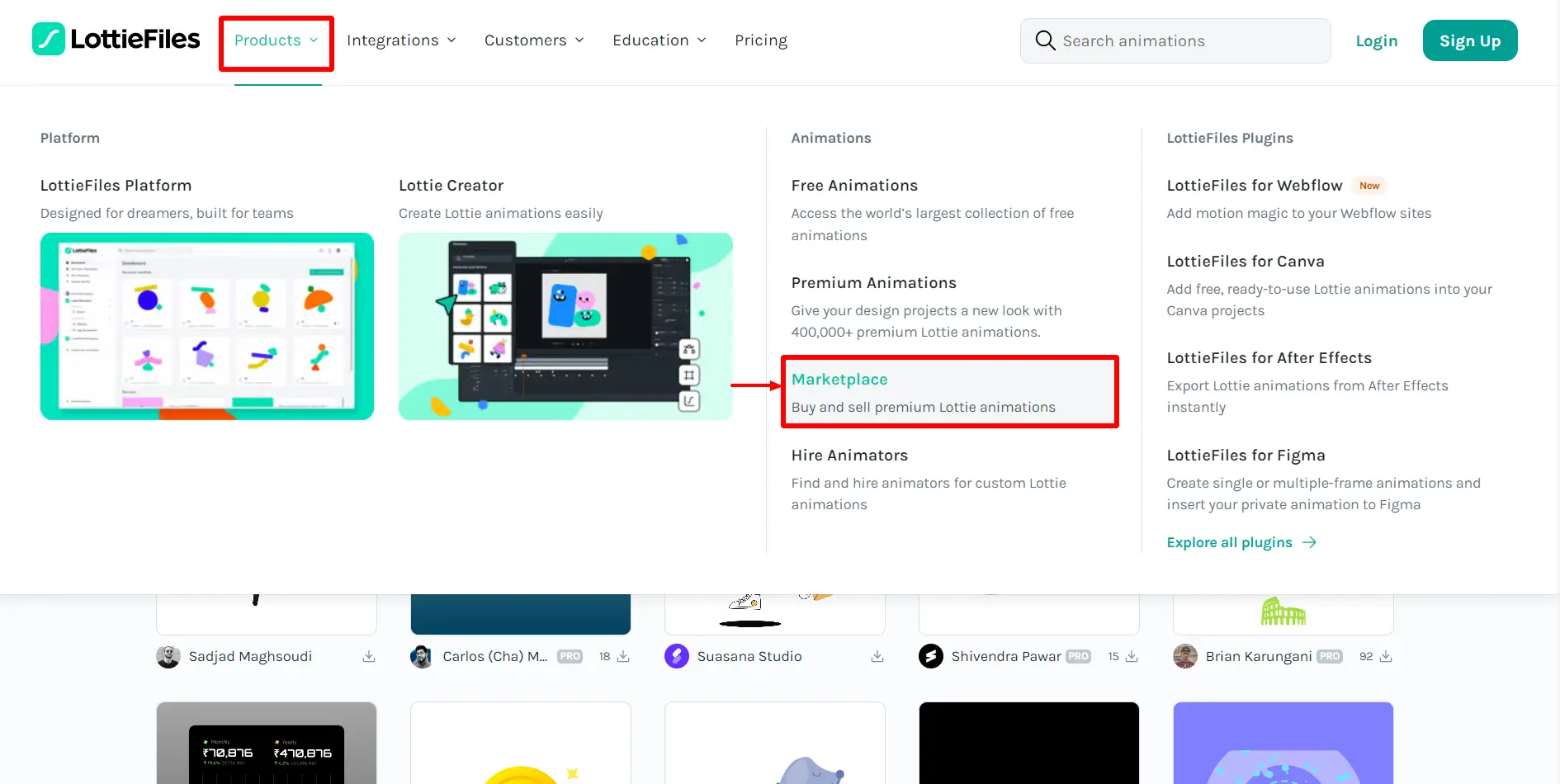
Task: Click arrow icon next to Explore all plugins
Action: pyautogui.click(x=1309, y=542)
